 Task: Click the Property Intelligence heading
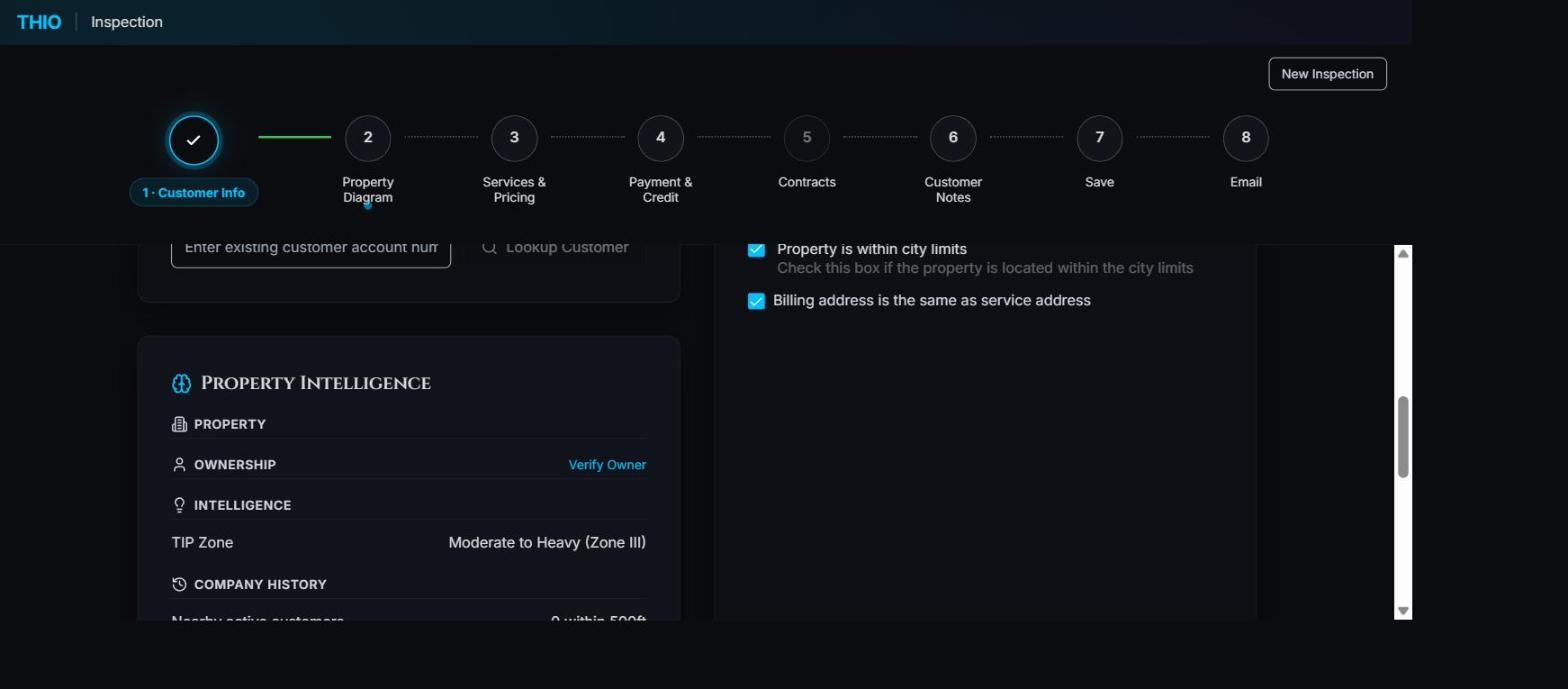pos(316,383)
